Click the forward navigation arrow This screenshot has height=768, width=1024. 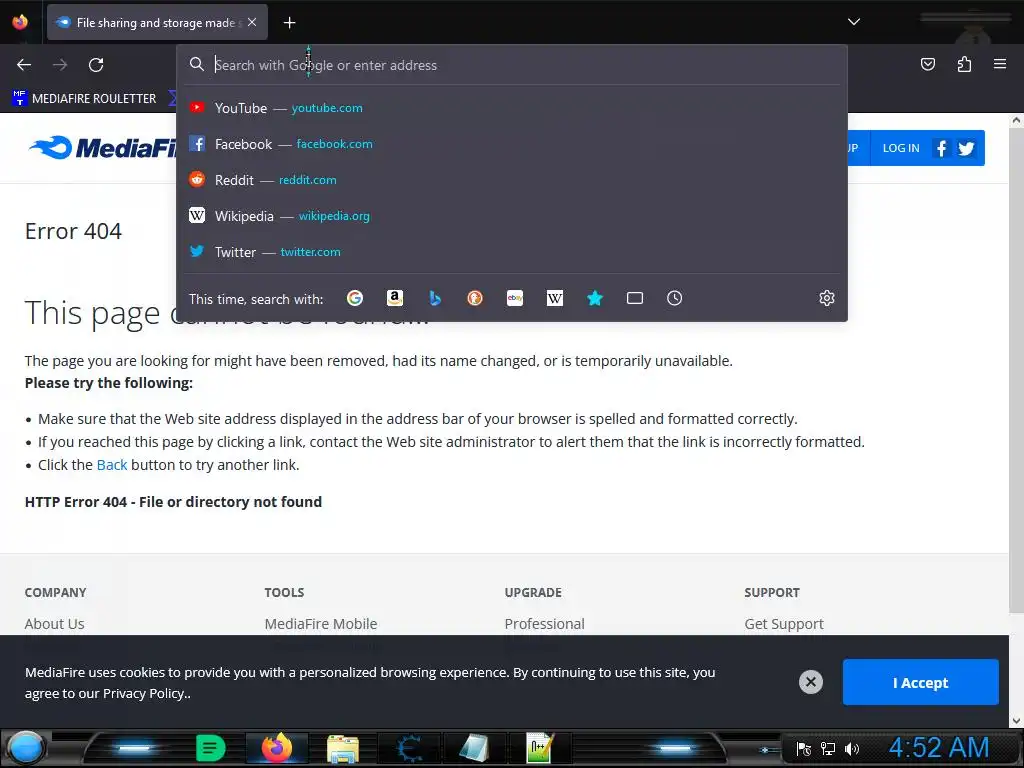[x=60, y=65]
